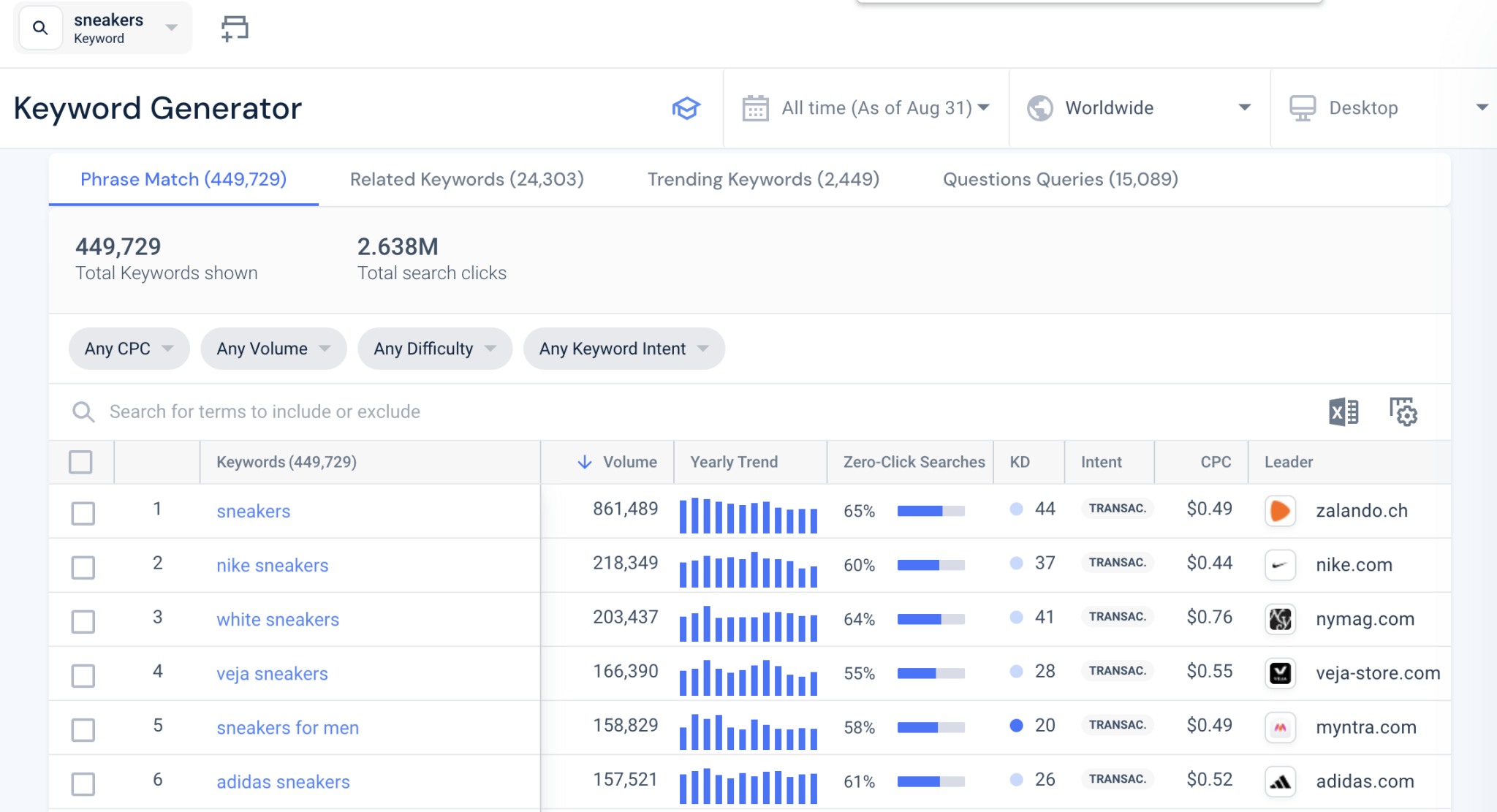Viewport: 1497px width, 812px height.
Task: Open the nike sneakers keyword link
Action: pyautogui.click(x=273, y=566)
